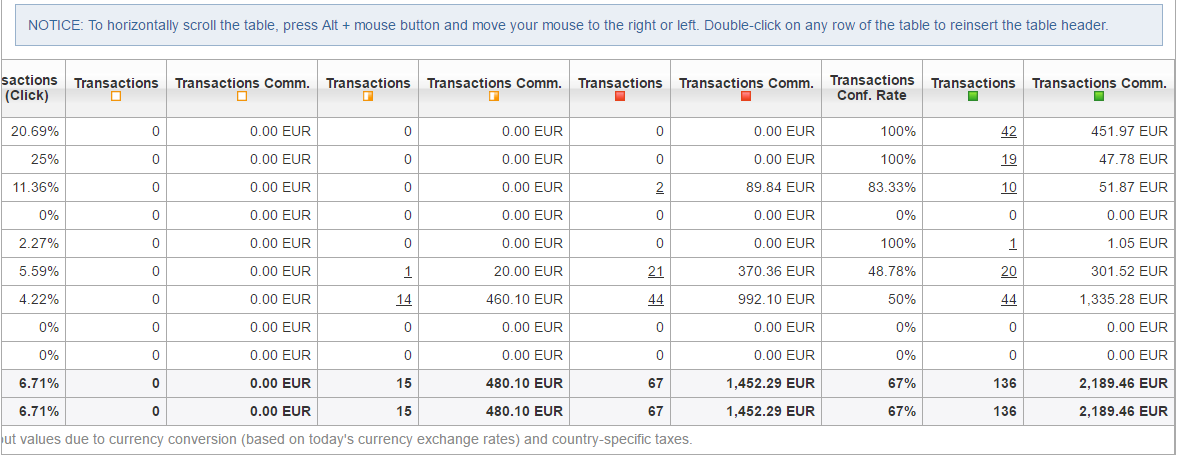Click the green square under the Transactions header
This screenshot has height=455, width=1178.
[x=972, y=97]
